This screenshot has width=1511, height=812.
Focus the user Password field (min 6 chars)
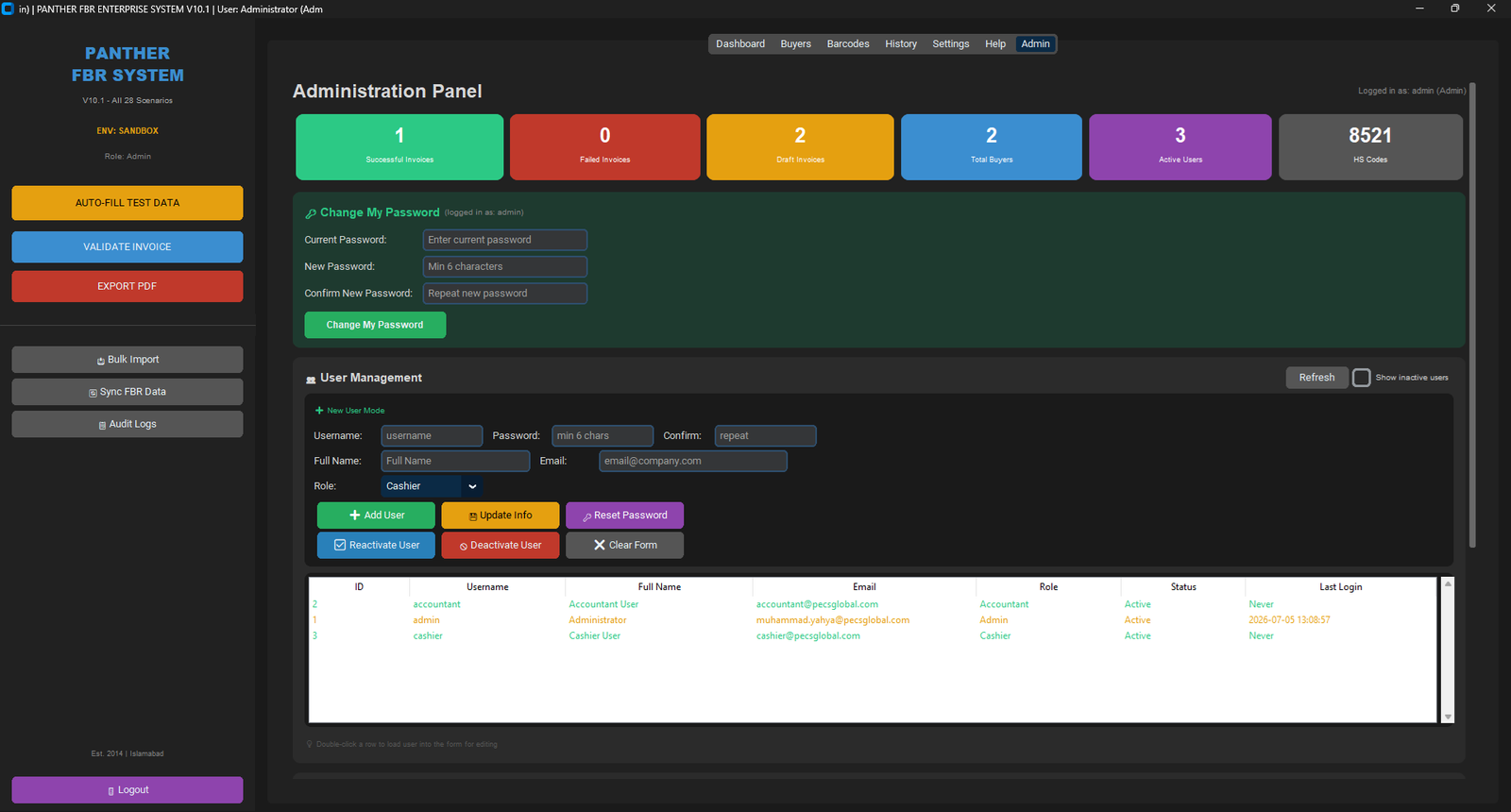(x=603, y=436)
